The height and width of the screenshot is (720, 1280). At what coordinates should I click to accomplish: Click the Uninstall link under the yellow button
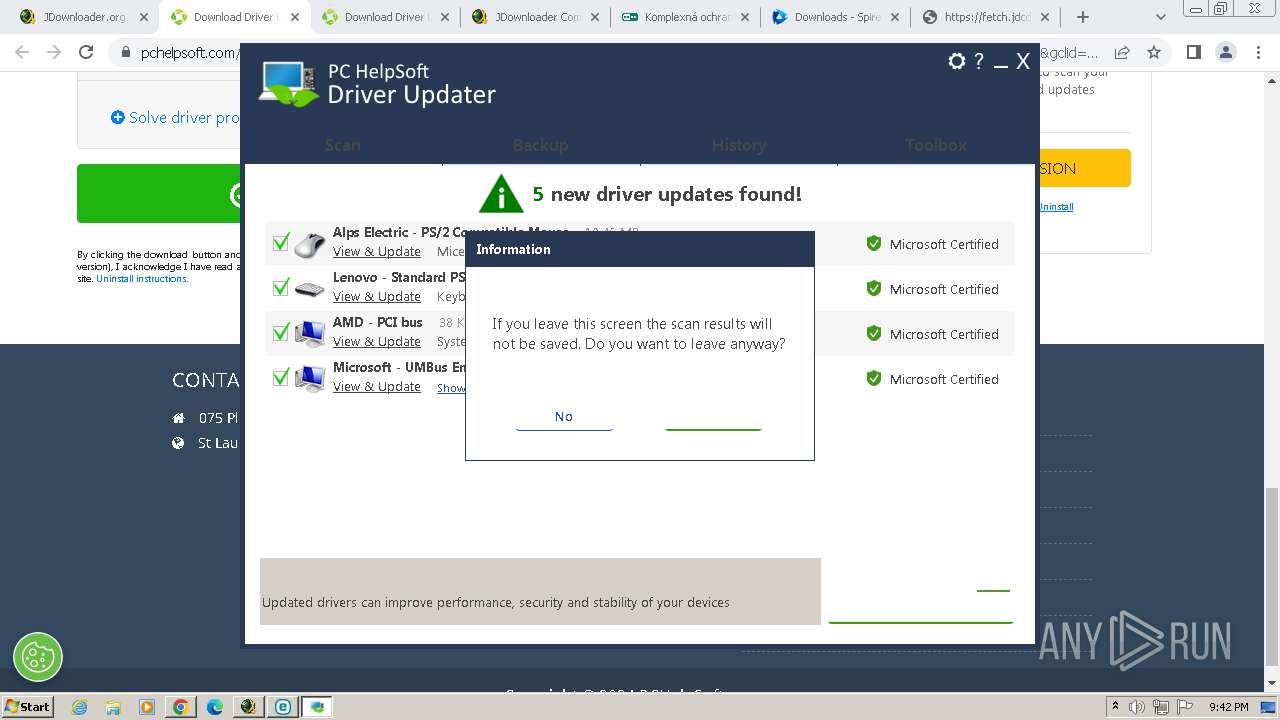[x=1056, y=207]
